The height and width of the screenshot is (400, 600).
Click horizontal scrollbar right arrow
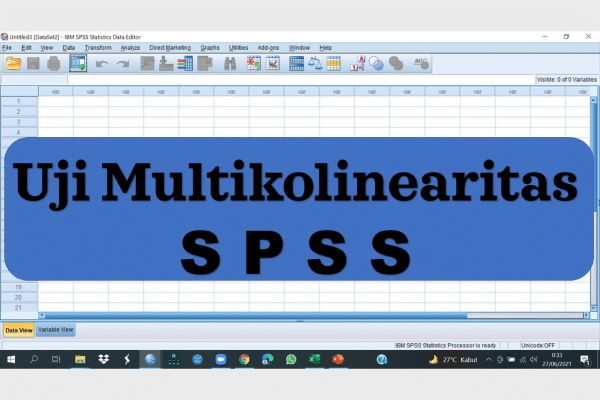point(586,315)
